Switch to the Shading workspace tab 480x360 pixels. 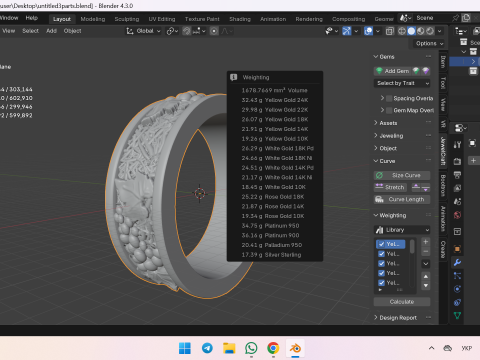point(240,19)
